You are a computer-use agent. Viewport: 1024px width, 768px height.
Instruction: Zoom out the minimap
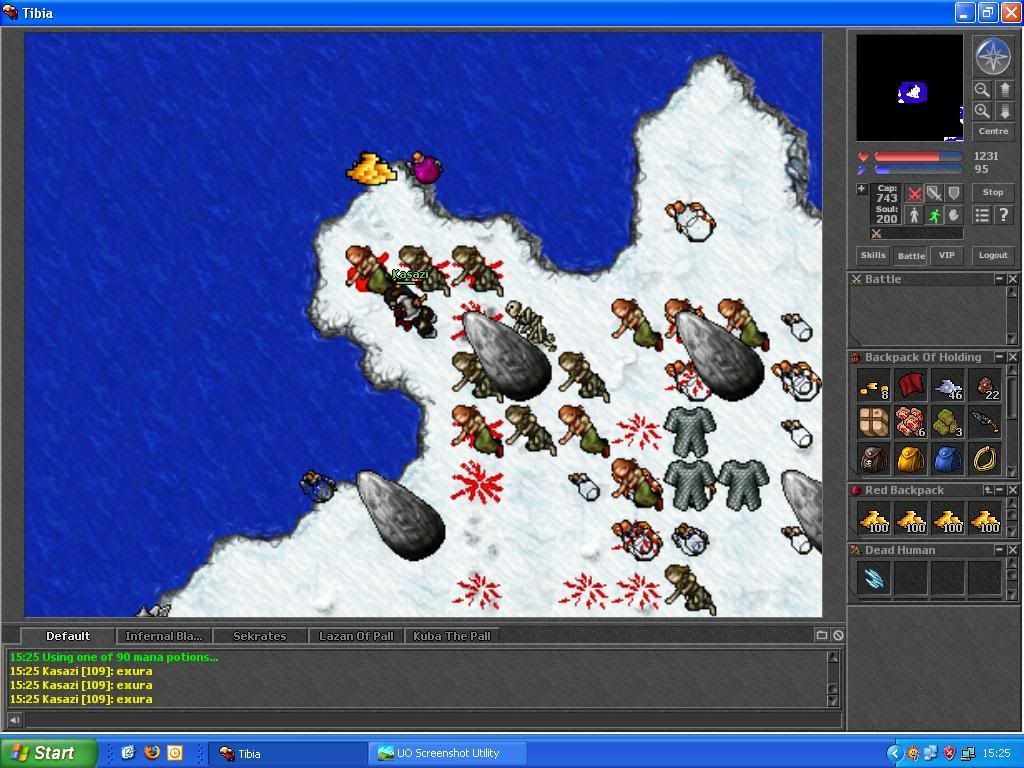pyautogui.click(x=982, y=89)
